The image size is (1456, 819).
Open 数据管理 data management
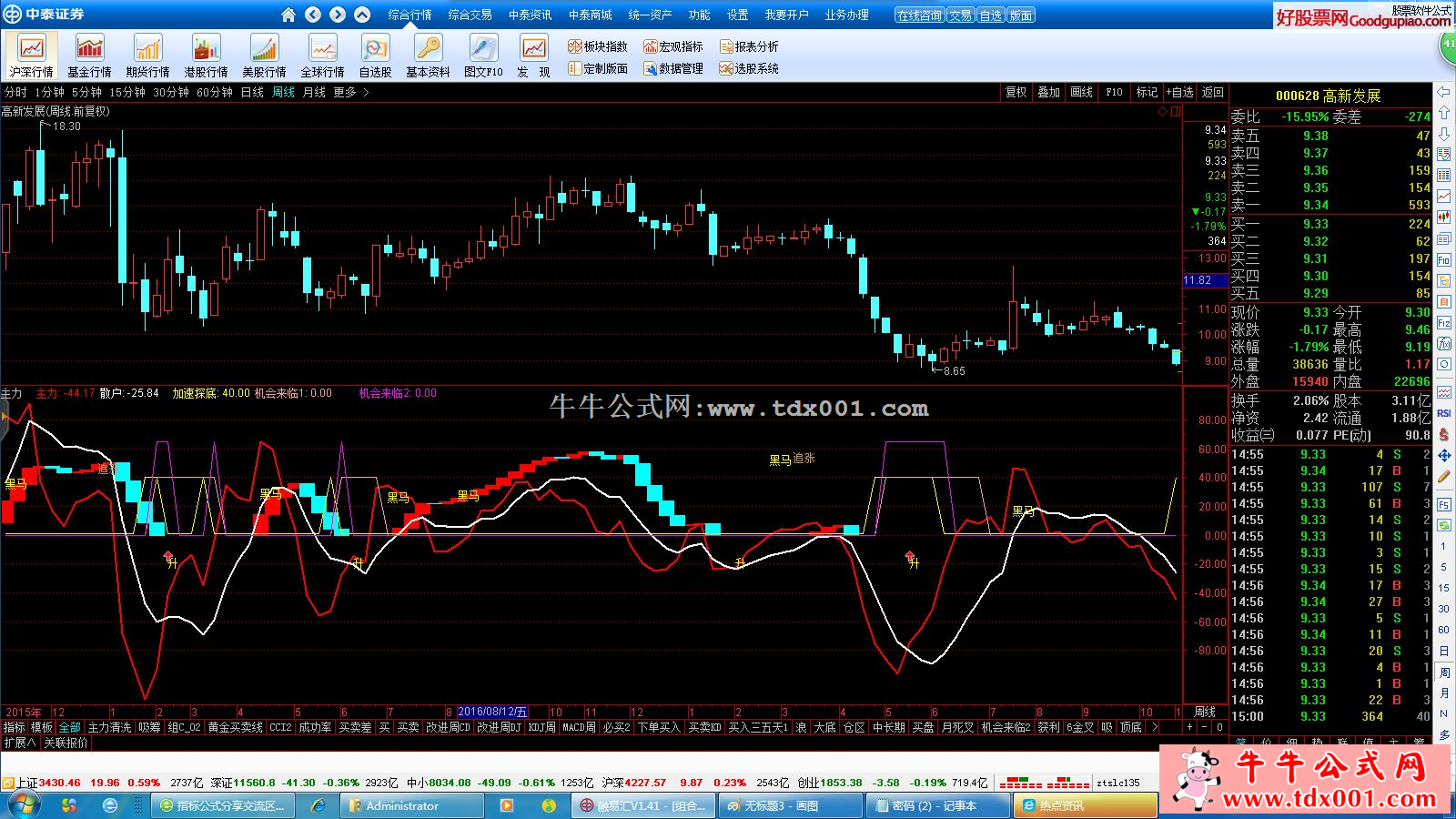(x=673, y=68)
